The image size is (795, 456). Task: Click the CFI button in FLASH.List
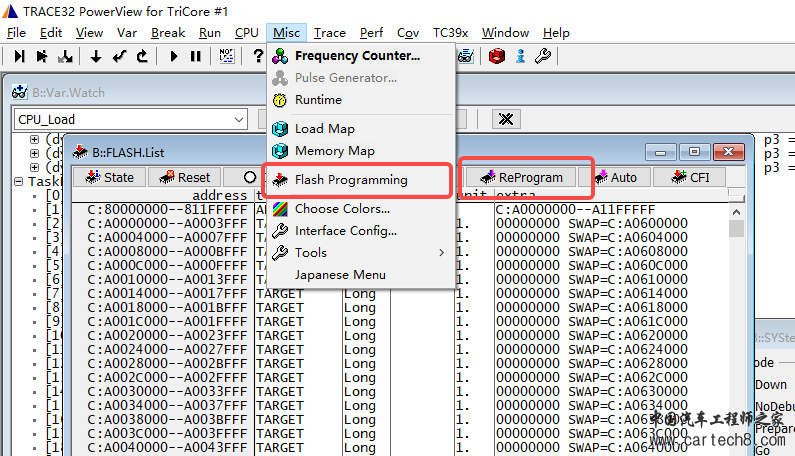coord(690,178)
